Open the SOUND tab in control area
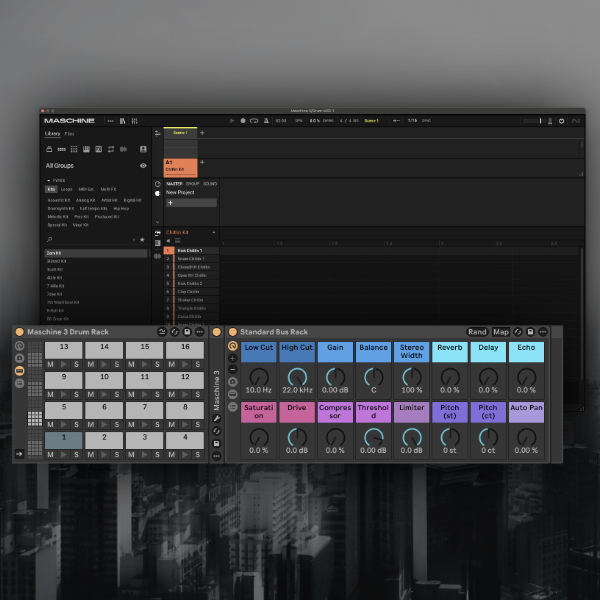 (210, 184)
